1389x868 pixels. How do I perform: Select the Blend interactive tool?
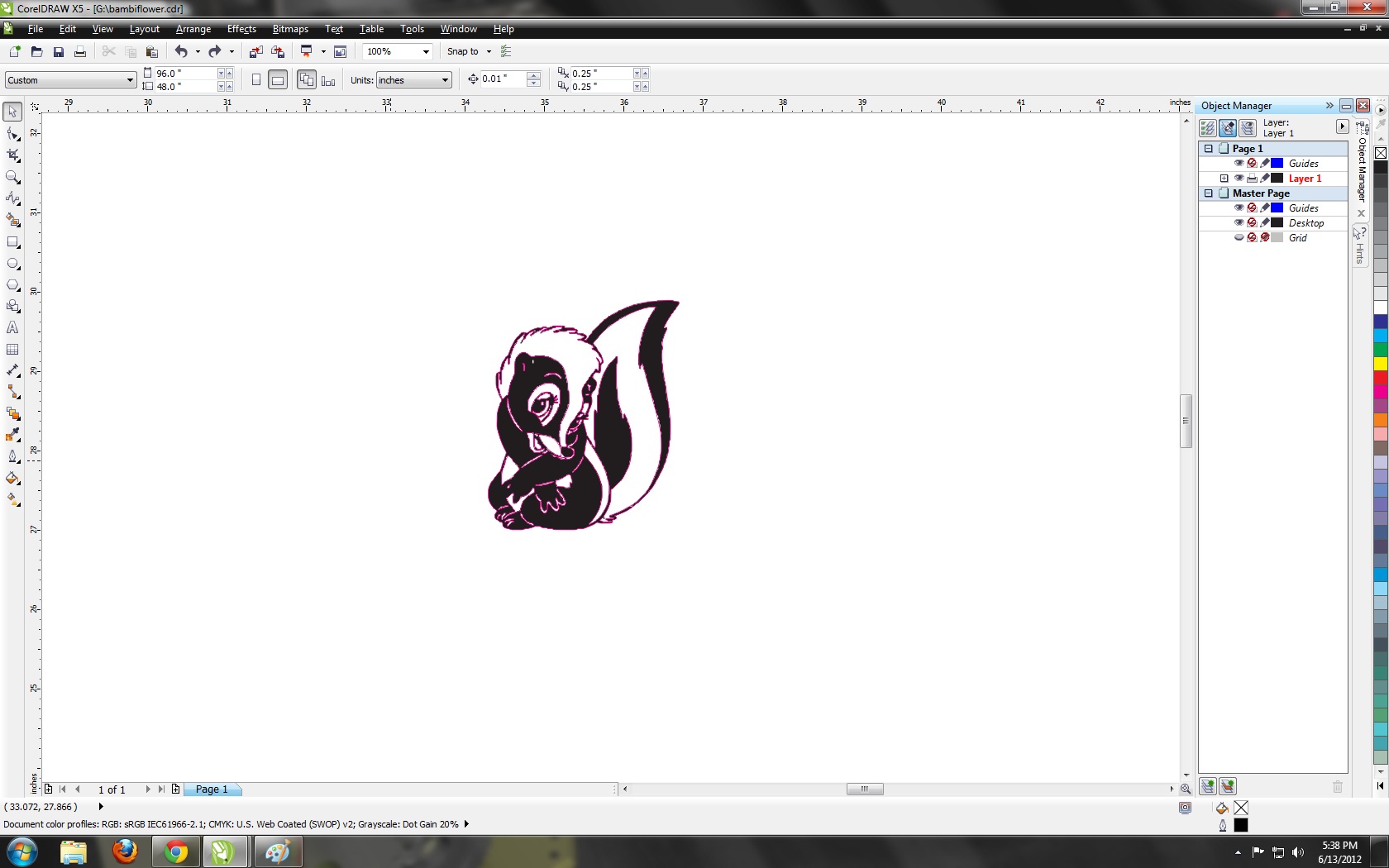12,414
